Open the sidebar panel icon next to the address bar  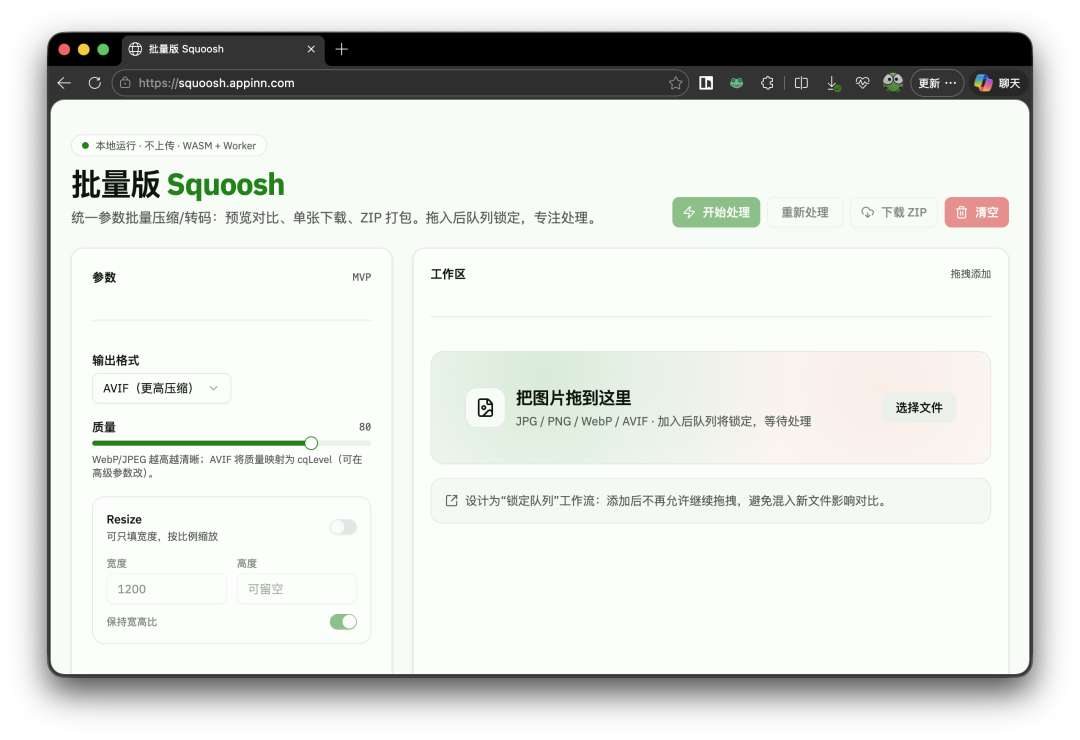click(706, 83)
